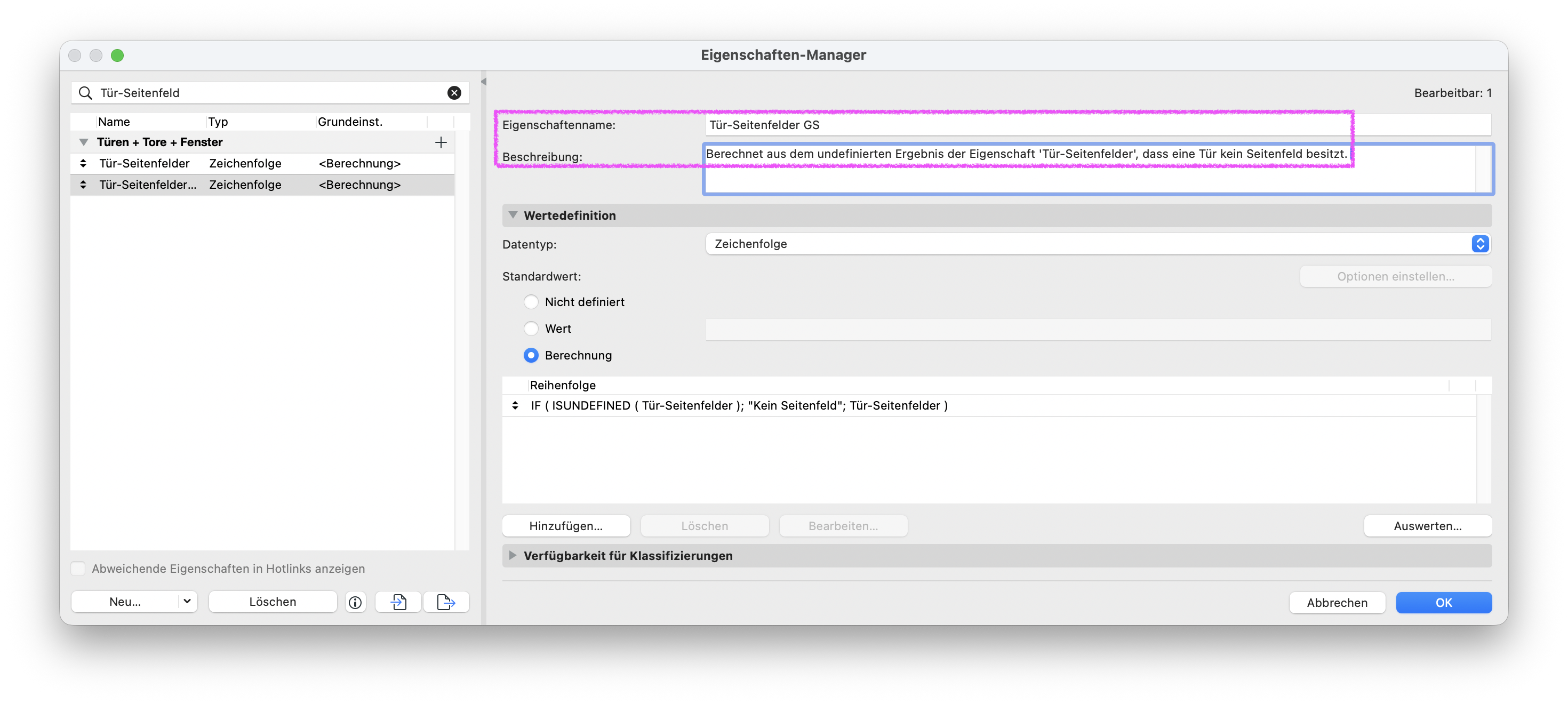Click the Löschen button under expression list

click(x=704, y=526)
